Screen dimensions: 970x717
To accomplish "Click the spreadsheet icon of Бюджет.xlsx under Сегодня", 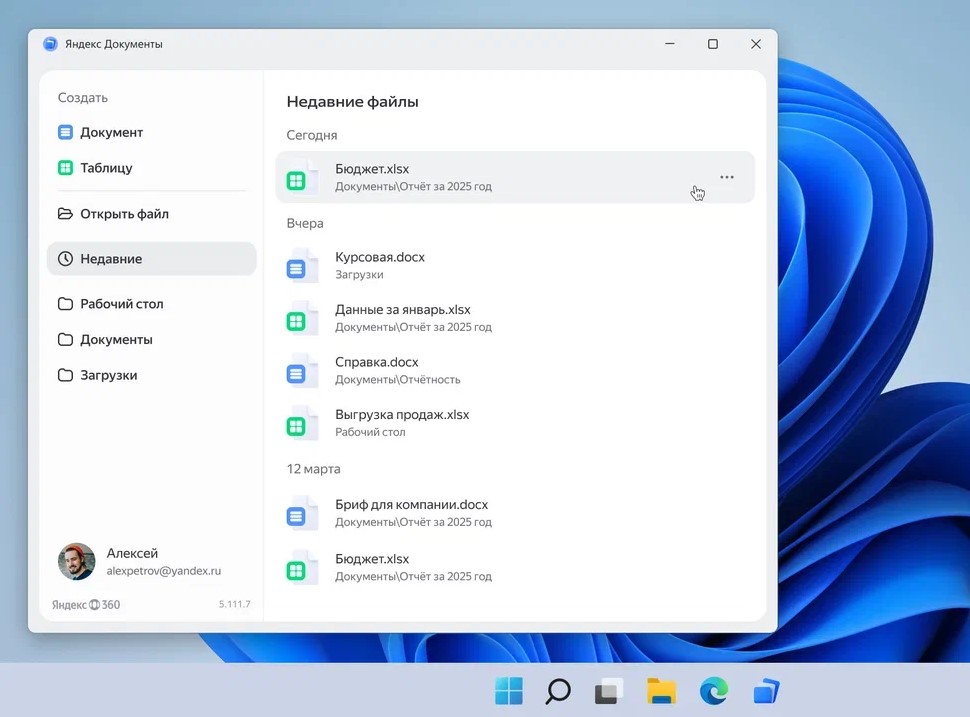I will (x=301, y=178).
